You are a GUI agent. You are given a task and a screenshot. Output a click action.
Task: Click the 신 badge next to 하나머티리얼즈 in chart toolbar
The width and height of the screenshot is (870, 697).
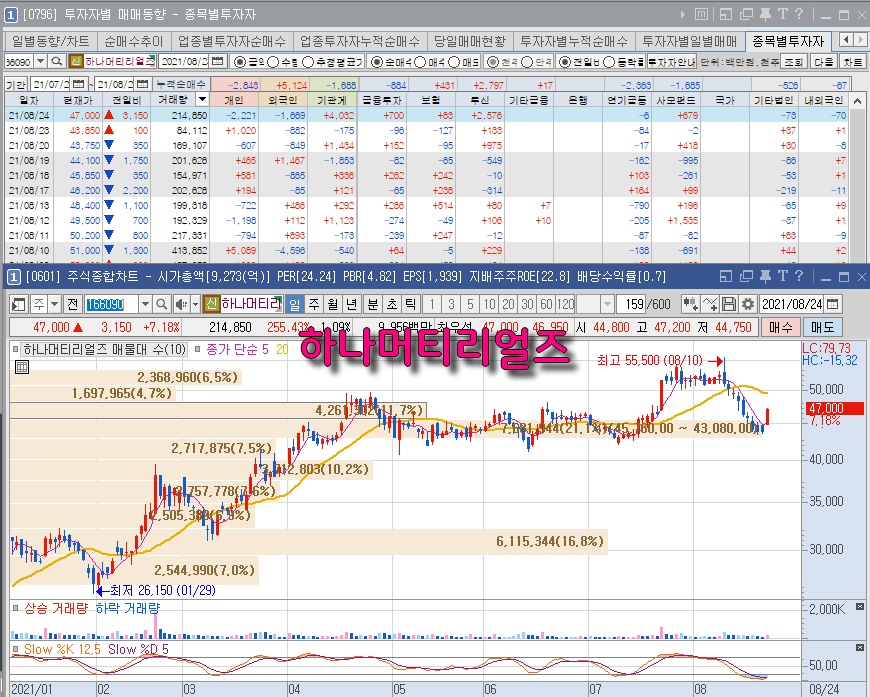click(211, 304)
